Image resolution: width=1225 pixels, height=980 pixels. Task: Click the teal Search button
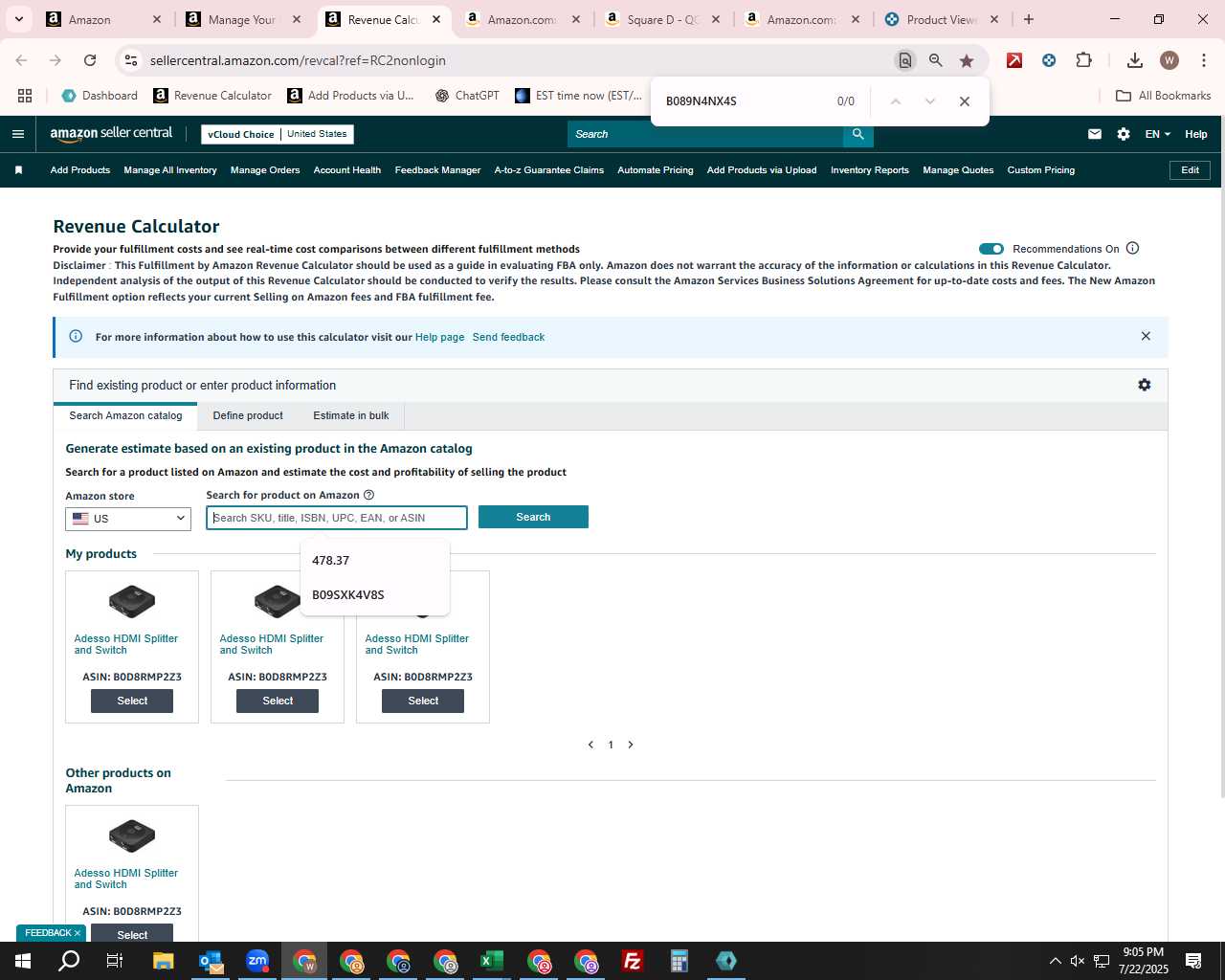pos(533,517)
